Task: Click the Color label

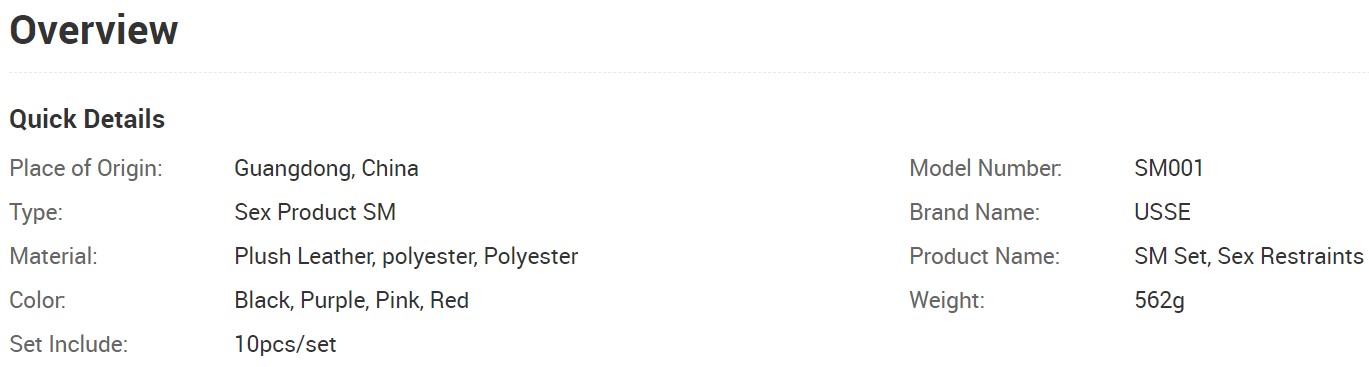Action: coord(37,300)
